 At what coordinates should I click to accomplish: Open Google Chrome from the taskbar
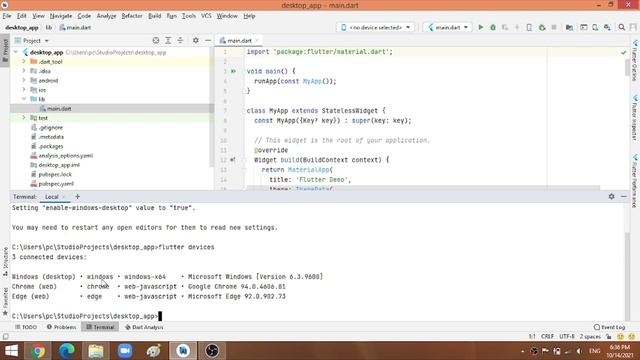(38, 351)
